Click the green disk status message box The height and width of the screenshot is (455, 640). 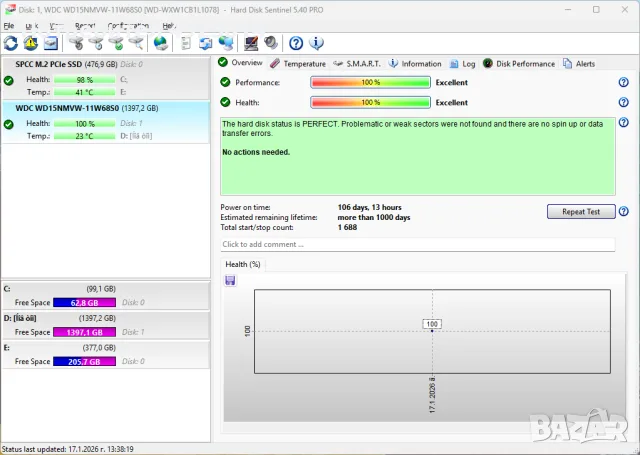418,156
